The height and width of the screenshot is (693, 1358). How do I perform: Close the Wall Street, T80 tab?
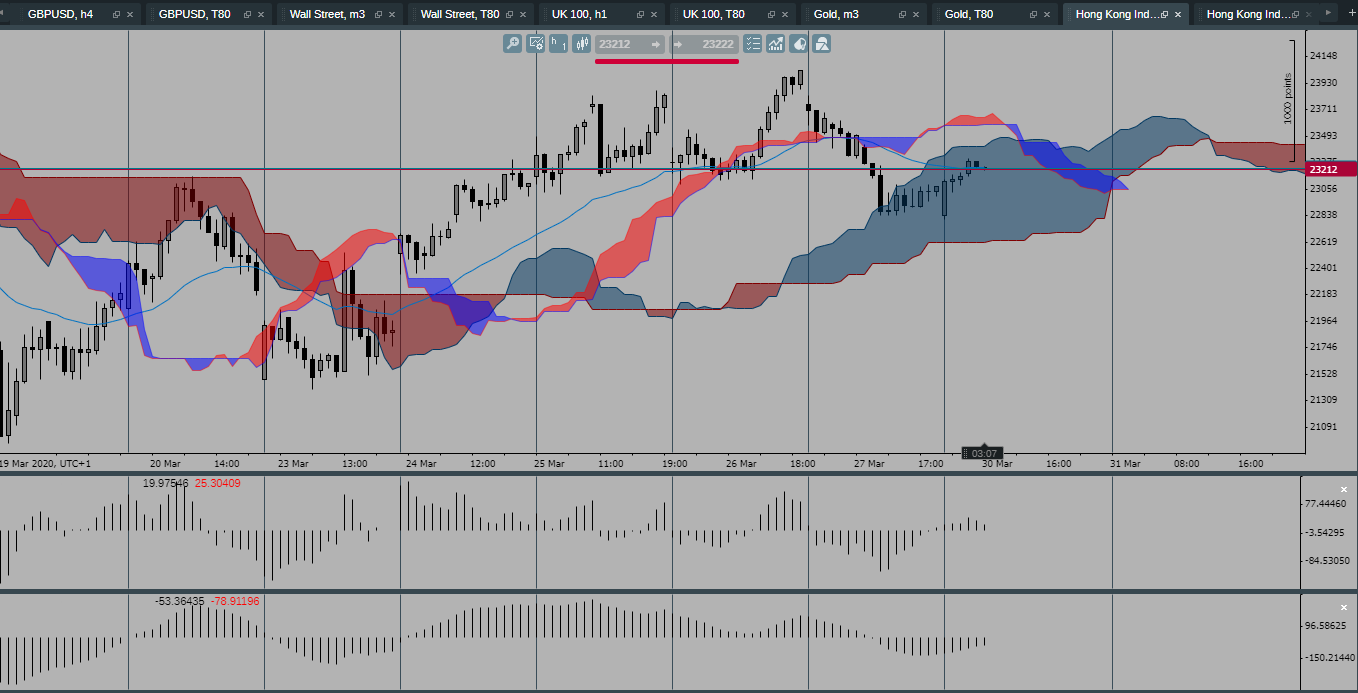[x=523, y=15]
